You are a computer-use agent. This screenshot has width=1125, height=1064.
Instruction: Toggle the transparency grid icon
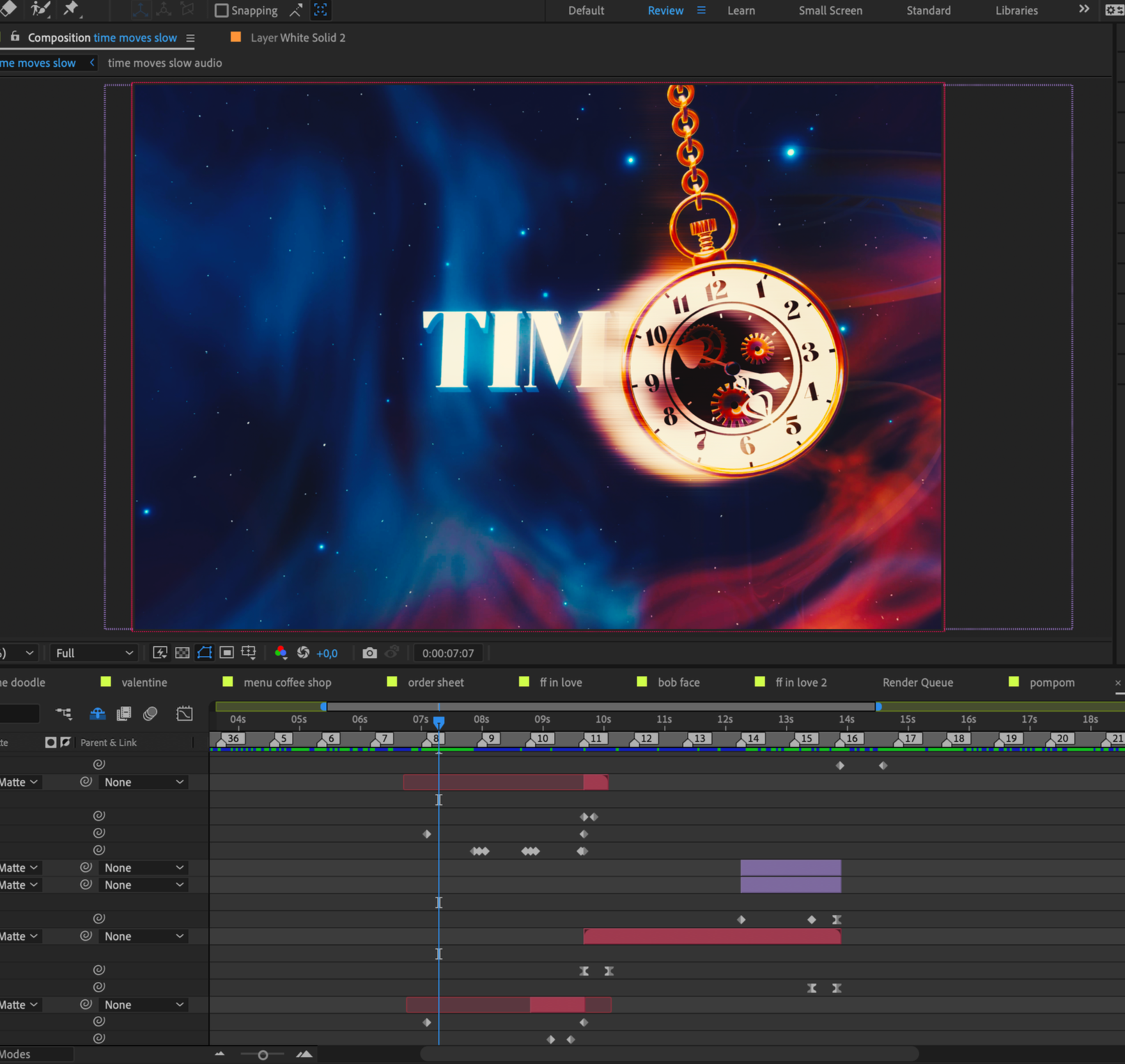[x=183, y=653]
